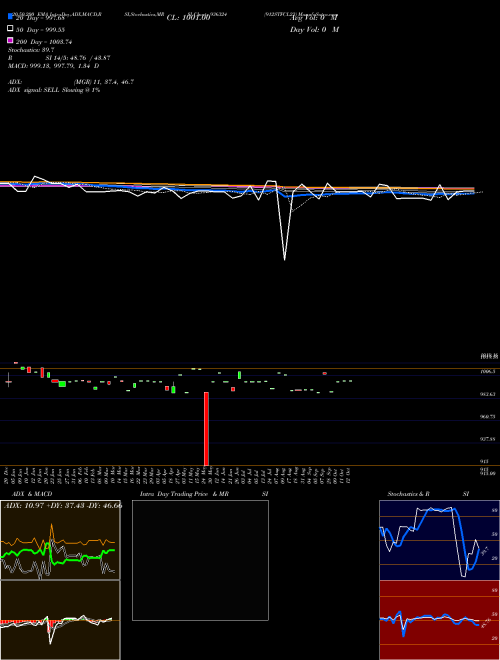Open the ADX indicator chart with orange line

(x=60, y=540)
